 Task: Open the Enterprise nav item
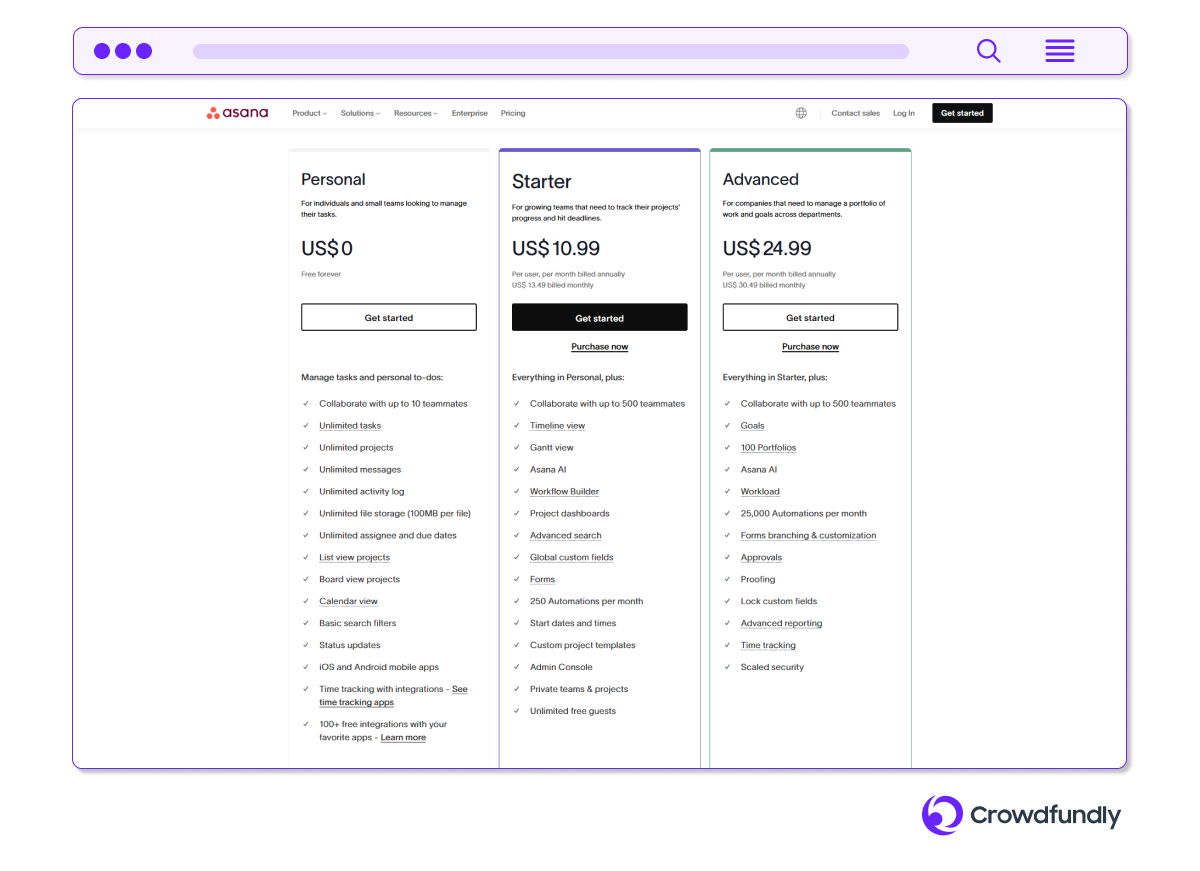click(x=469, y=113)
